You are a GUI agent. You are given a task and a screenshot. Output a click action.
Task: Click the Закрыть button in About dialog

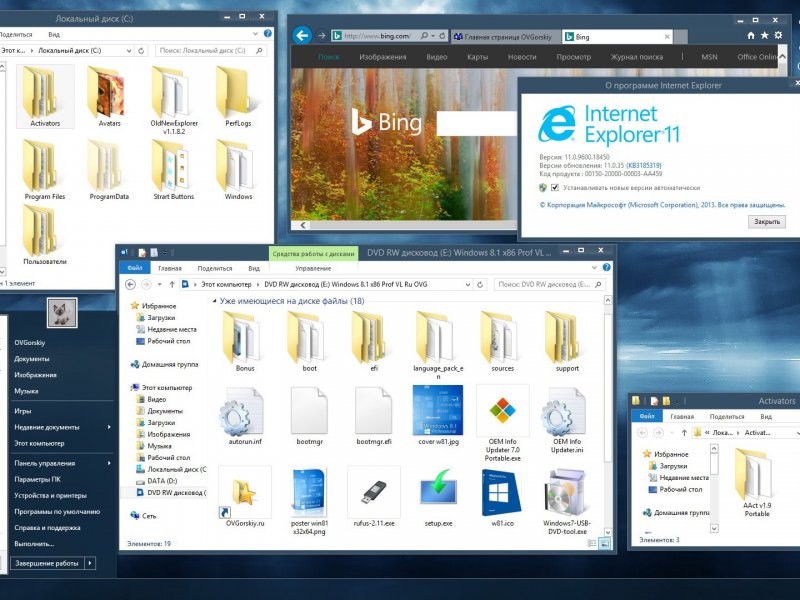[767, 221]
